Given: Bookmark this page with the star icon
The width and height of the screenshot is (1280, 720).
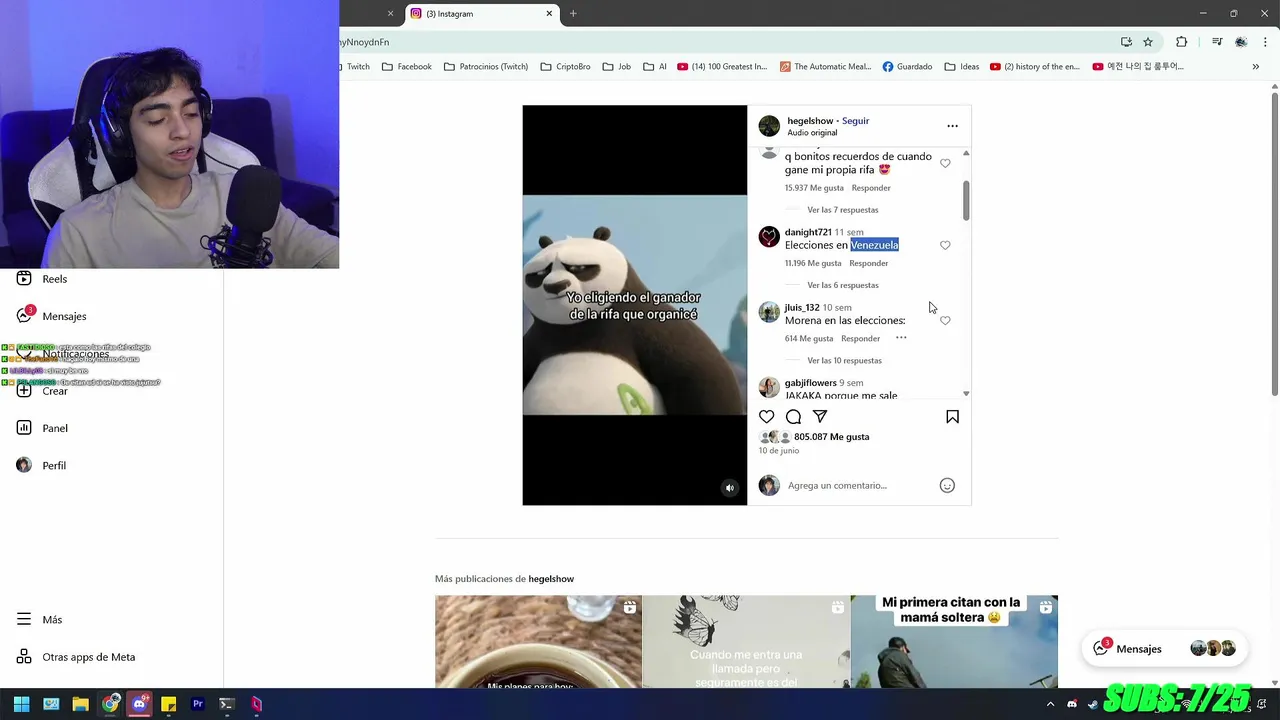Looking at the screenshot, I should [x=1148, y=42].
